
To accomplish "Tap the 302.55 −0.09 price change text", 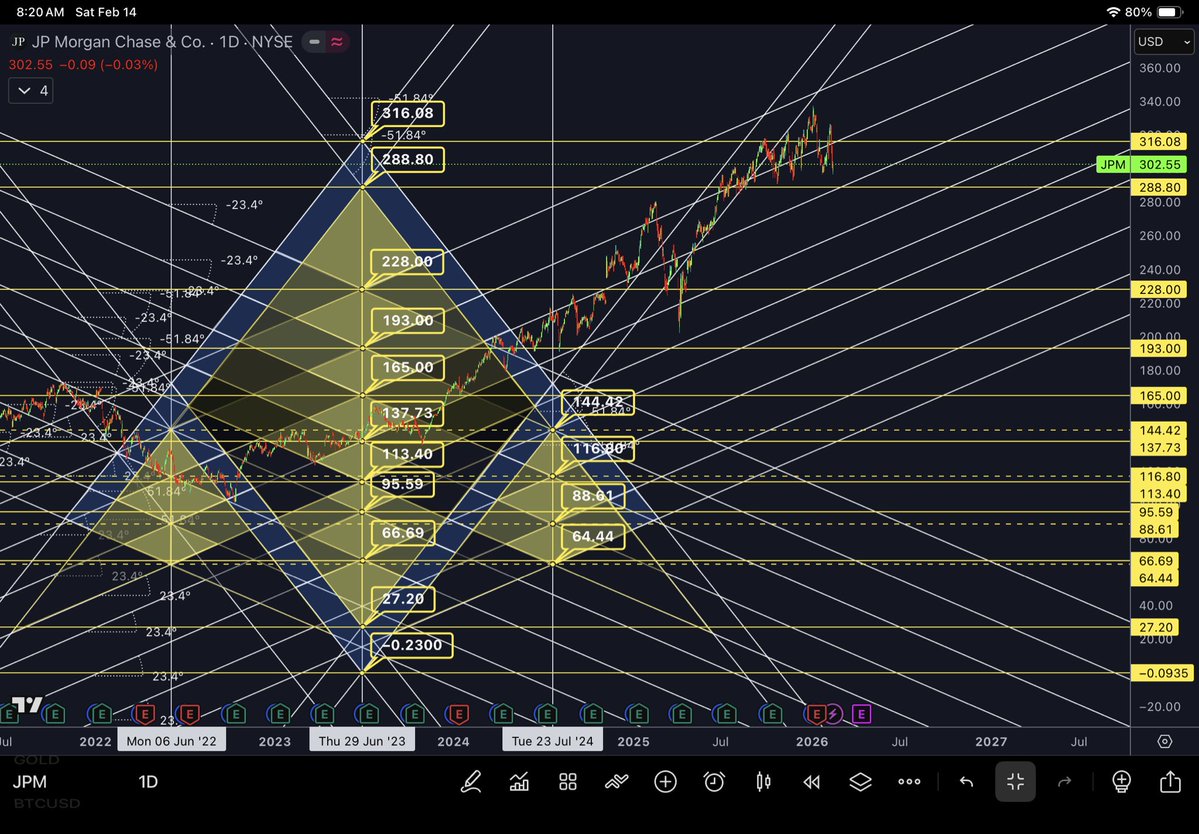I will click(x=83, y=65).
